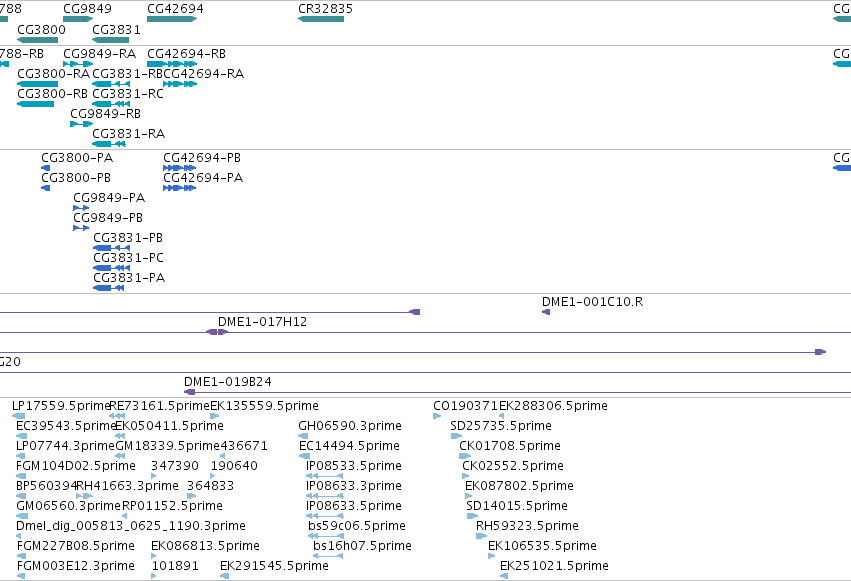Select the CG3831-PC protein label
851x581 pixels.
click(128, 258)
